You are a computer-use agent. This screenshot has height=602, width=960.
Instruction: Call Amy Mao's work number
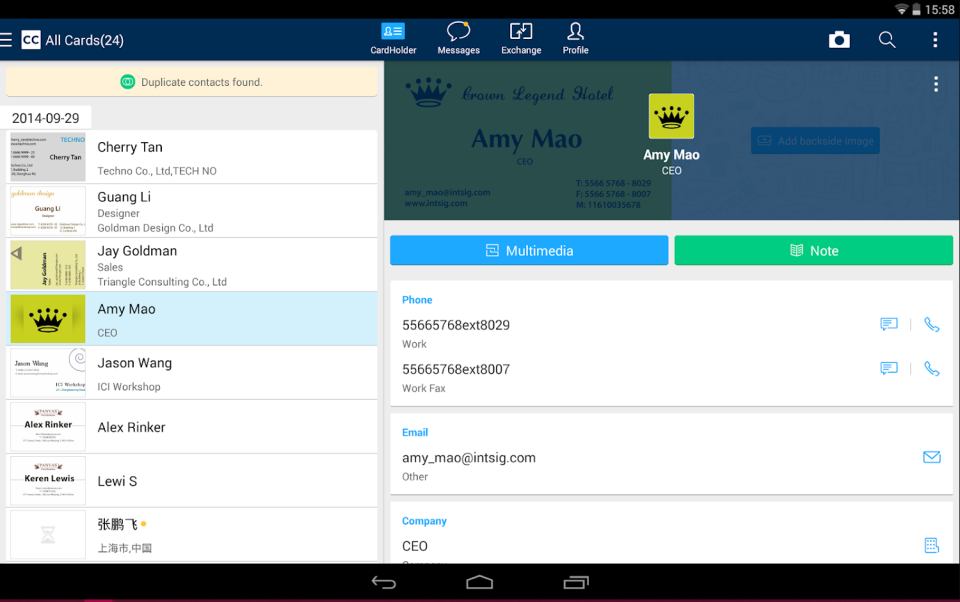tap(932, 324)
